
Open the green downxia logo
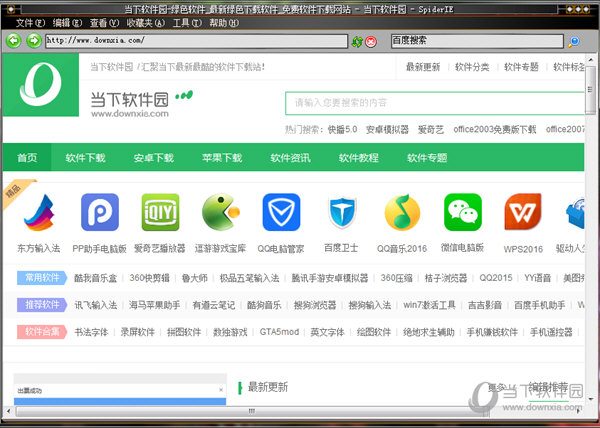(x=41, y=85)
